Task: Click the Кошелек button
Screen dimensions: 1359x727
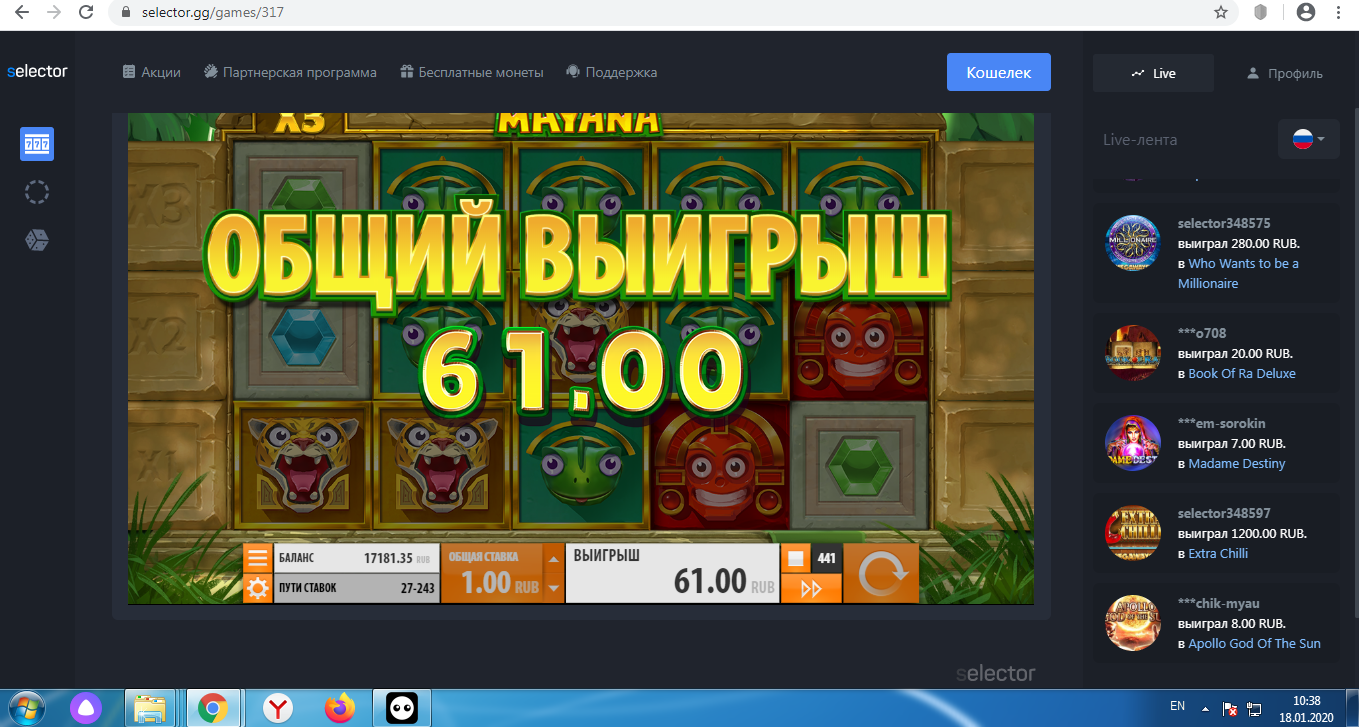Action: [x=999, y=72]
